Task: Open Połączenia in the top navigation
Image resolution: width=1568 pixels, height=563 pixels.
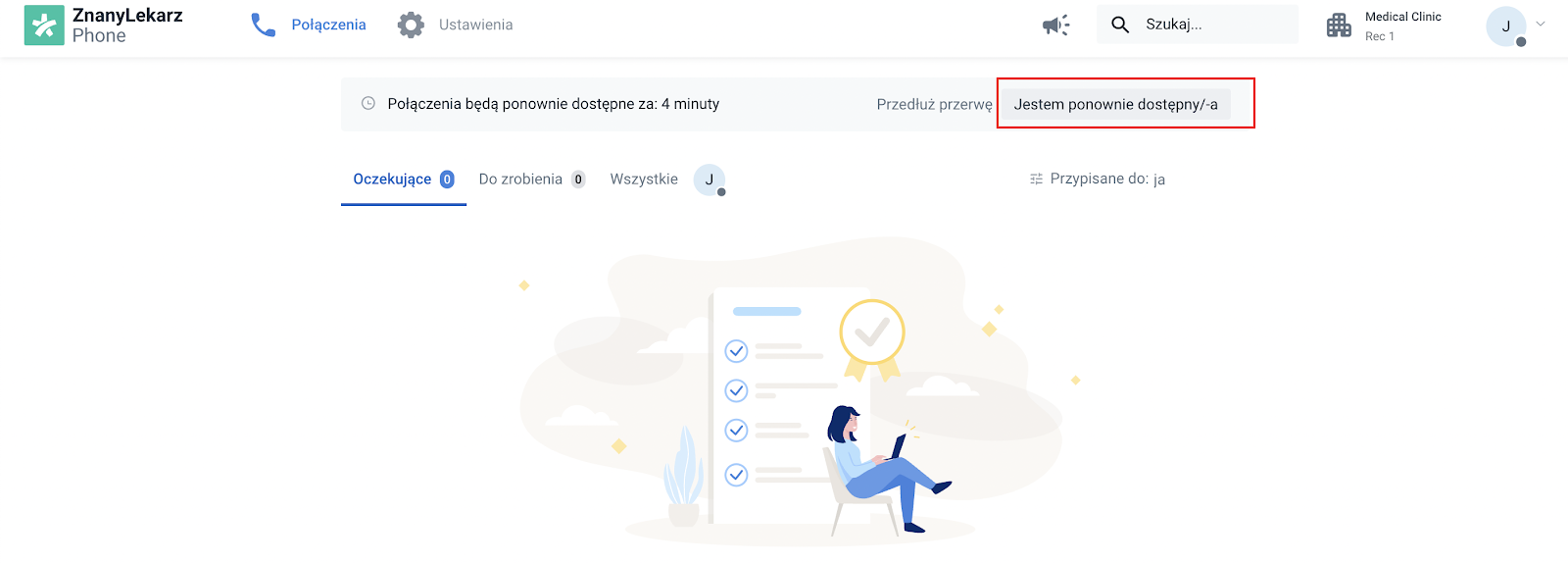Action: [328, 25]
